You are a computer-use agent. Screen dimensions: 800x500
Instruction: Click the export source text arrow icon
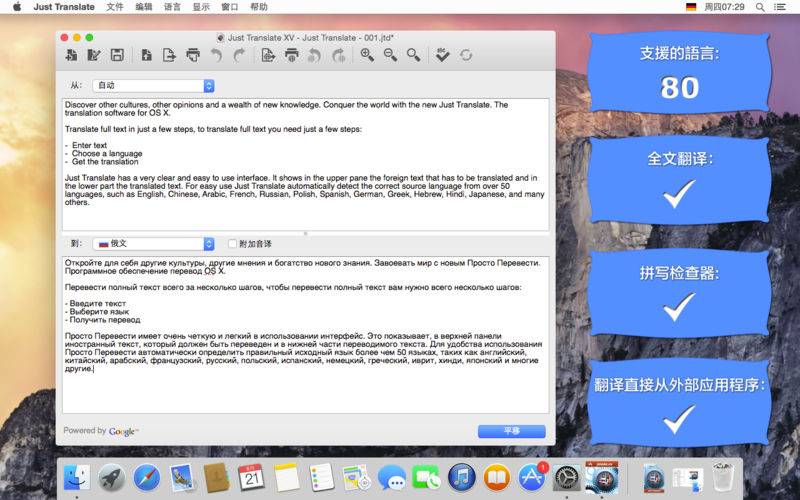tap(169, 55)
